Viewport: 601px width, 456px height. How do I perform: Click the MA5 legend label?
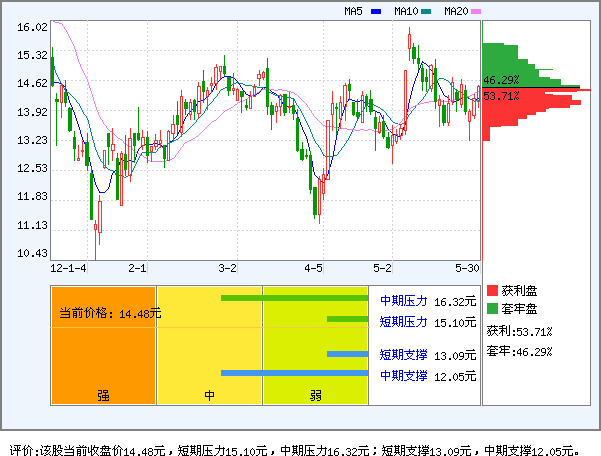353,11
